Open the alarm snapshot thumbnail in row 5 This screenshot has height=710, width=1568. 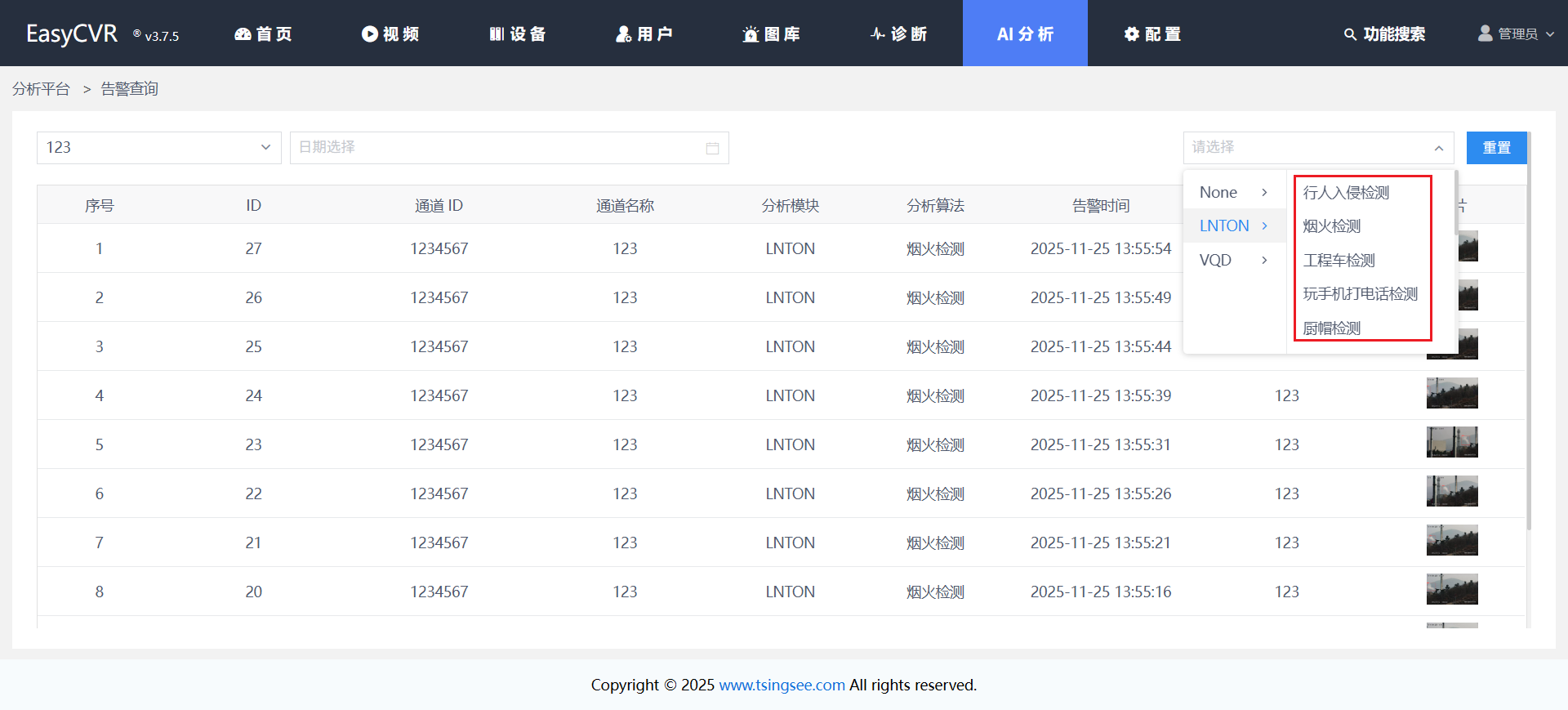[x=1451, y=442]
